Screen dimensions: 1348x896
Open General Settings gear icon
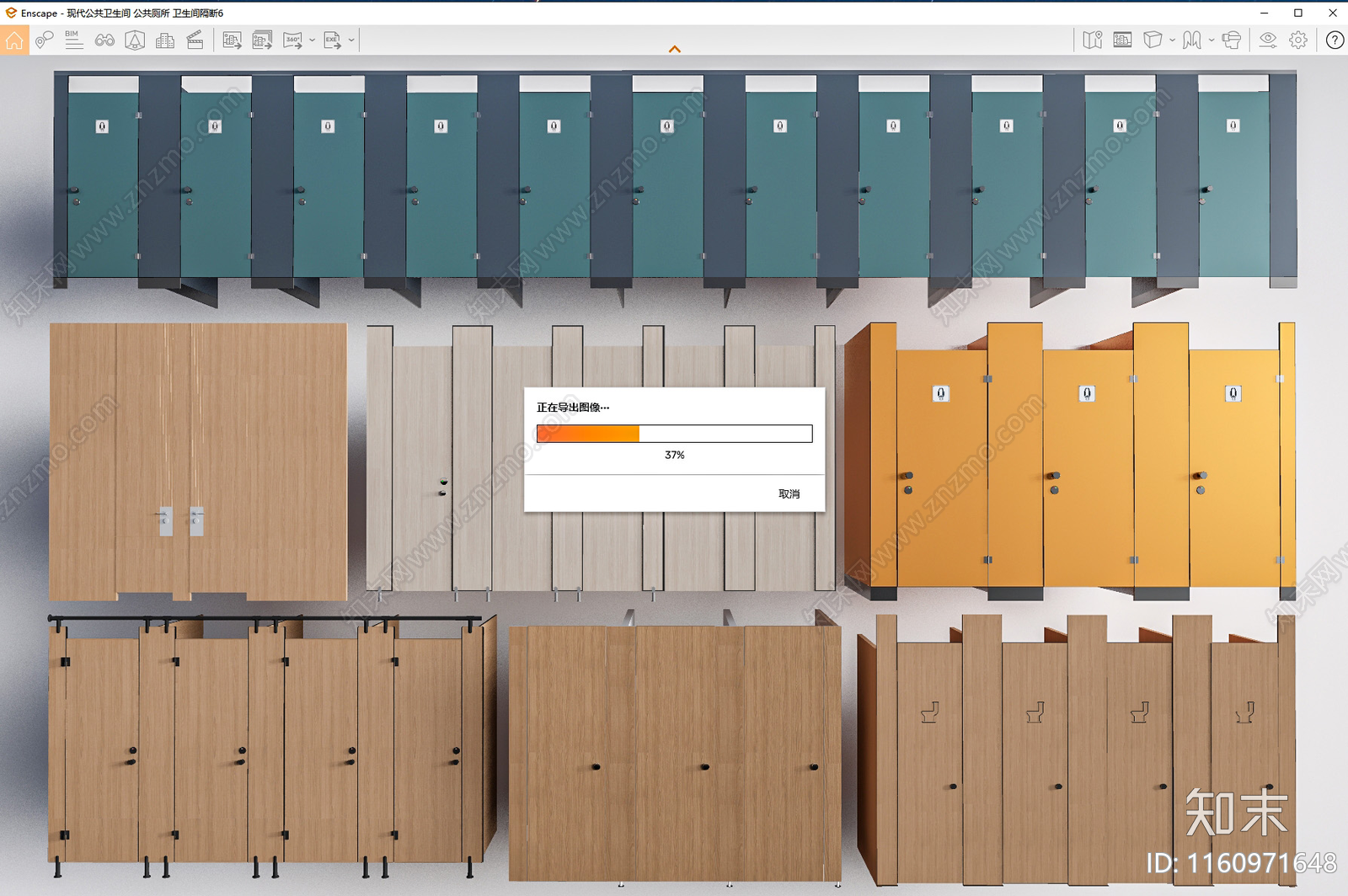(1298, 40)
